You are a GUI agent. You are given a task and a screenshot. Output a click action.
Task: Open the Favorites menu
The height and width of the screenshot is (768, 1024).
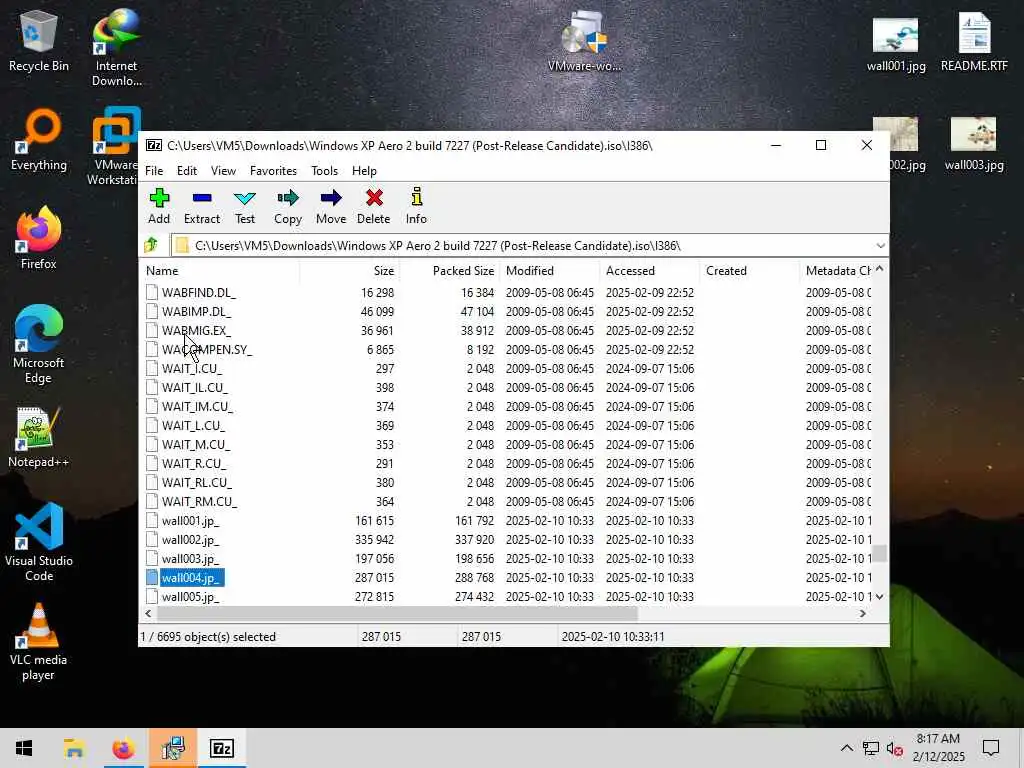coord(273,171)
